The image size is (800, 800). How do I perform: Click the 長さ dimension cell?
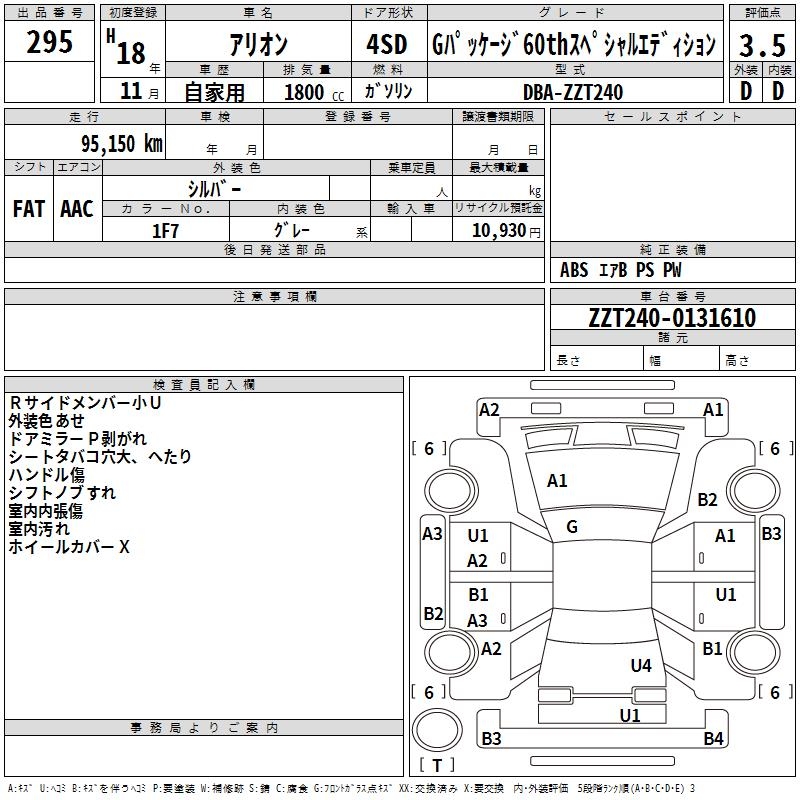[x=596, y=360]
